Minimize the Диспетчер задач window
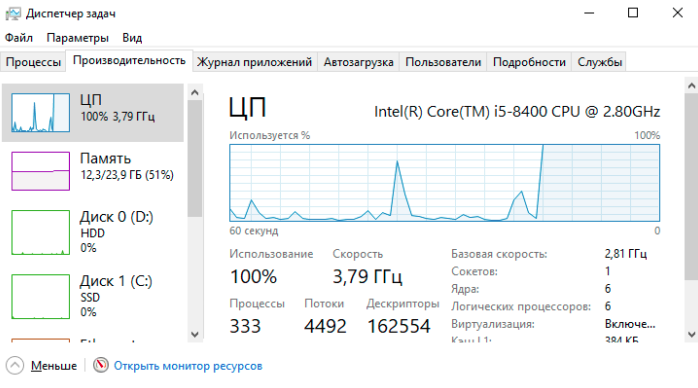Image resolution: width=698 pixels, height=388 pixels. 589,13
